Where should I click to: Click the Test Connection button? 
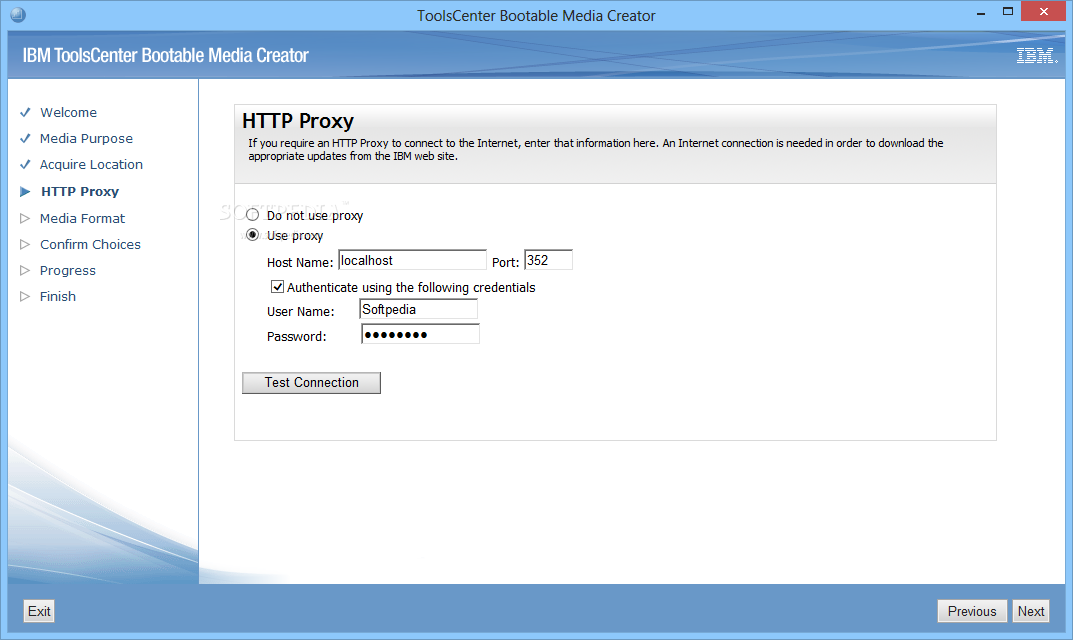pyautogui.click(x=311, y=383)
